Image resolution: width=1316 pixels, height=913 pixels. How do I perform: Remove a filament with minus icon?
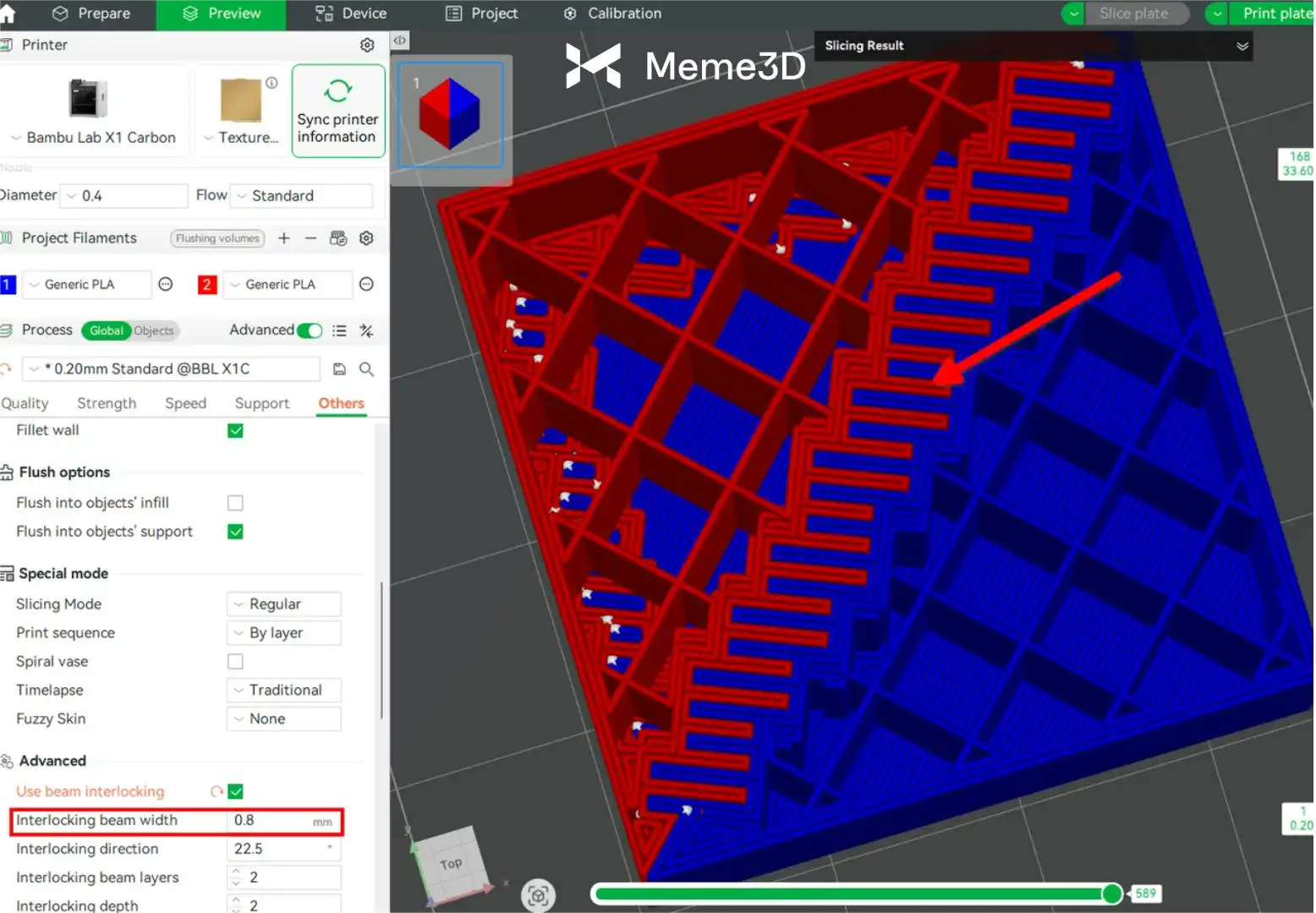tap(310, 238)
